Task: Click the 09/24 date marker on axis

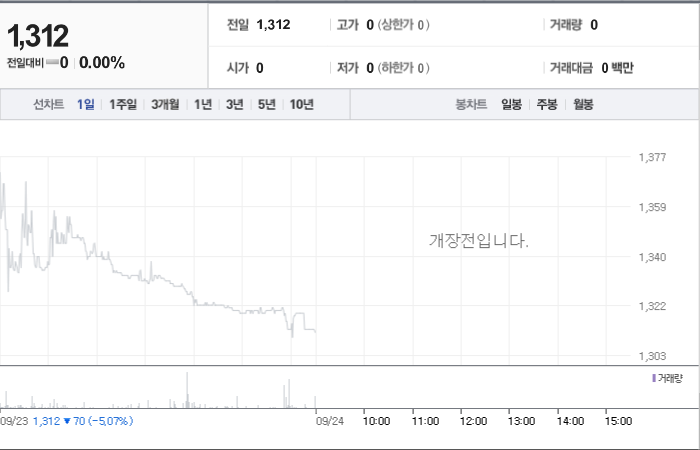Action: click(x=330, y=421)
